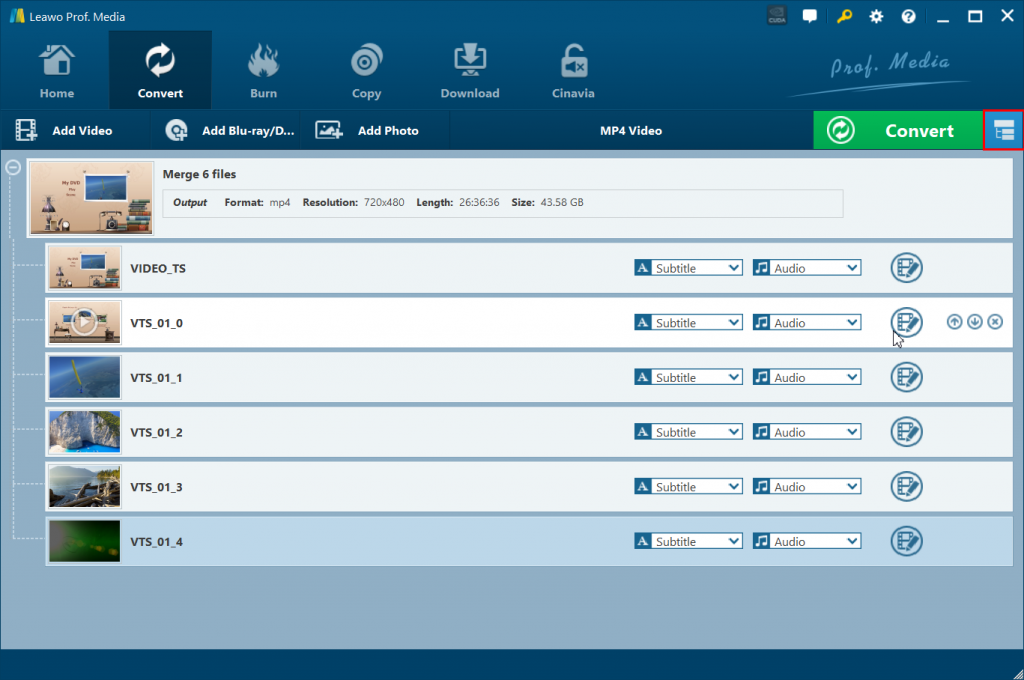Edit the VTS_01_1 video
Screen dimensions: 1024x680
[x=906, y=377]
